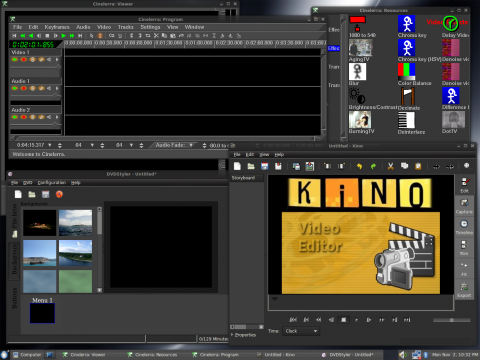Click Kino's Save floppy icon

pyautogui.click(x=264, y=166)
